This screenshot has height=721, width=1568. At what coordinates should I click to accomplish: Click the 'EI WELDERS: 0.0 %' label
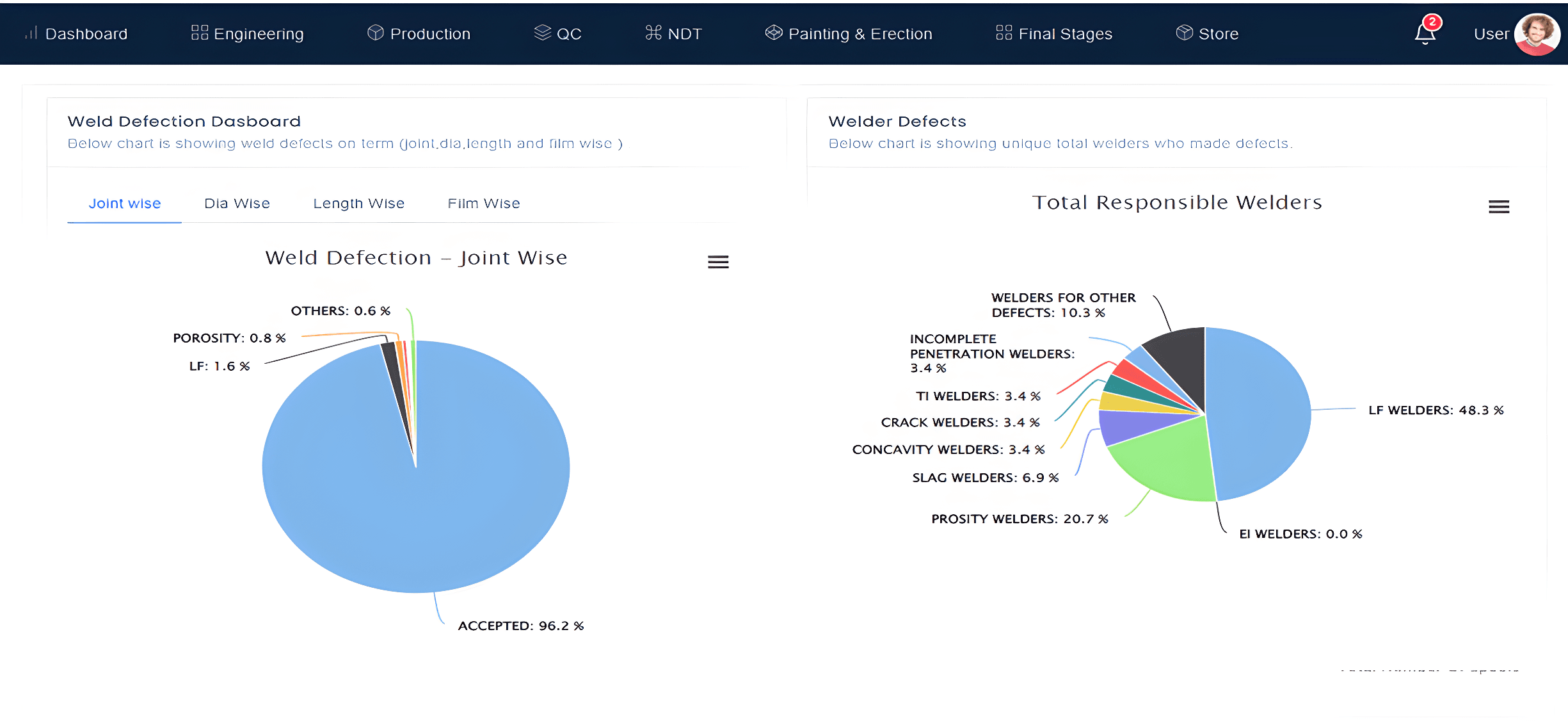point(1300,534)
